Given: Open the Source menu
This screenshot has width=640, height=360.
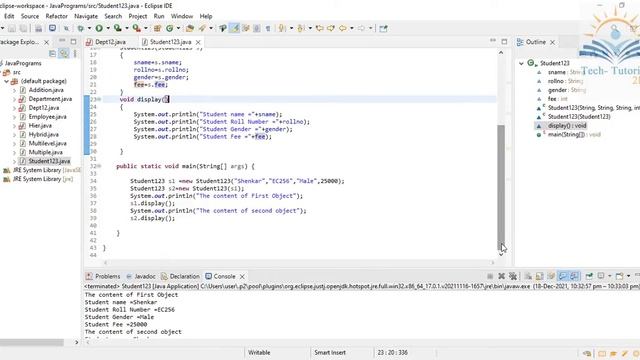Looking at the screenshot, I should (x=30, y=16).
